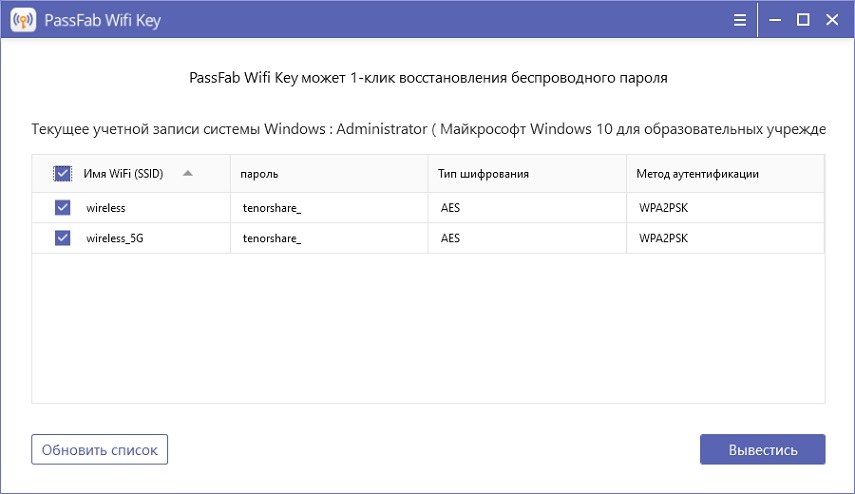Uncheck the wireless network checkbox
Viewport: 855px width, 494px height.
[62, 207]
